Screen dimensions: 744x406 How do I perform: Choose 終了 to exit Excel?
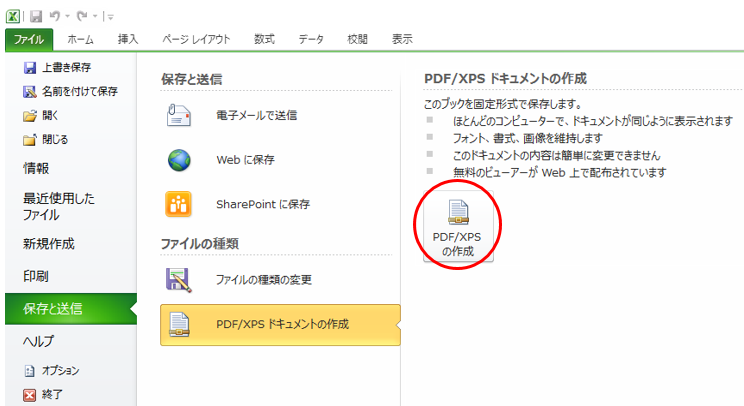[52, 395]
